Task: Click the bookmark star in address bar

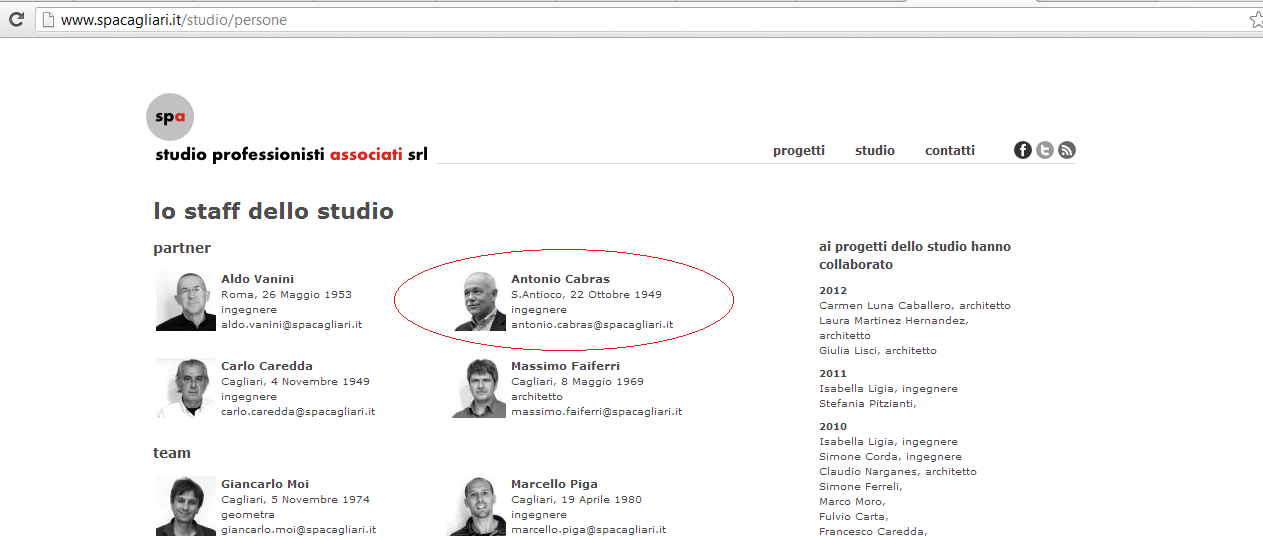Action: pos(1256,19)
